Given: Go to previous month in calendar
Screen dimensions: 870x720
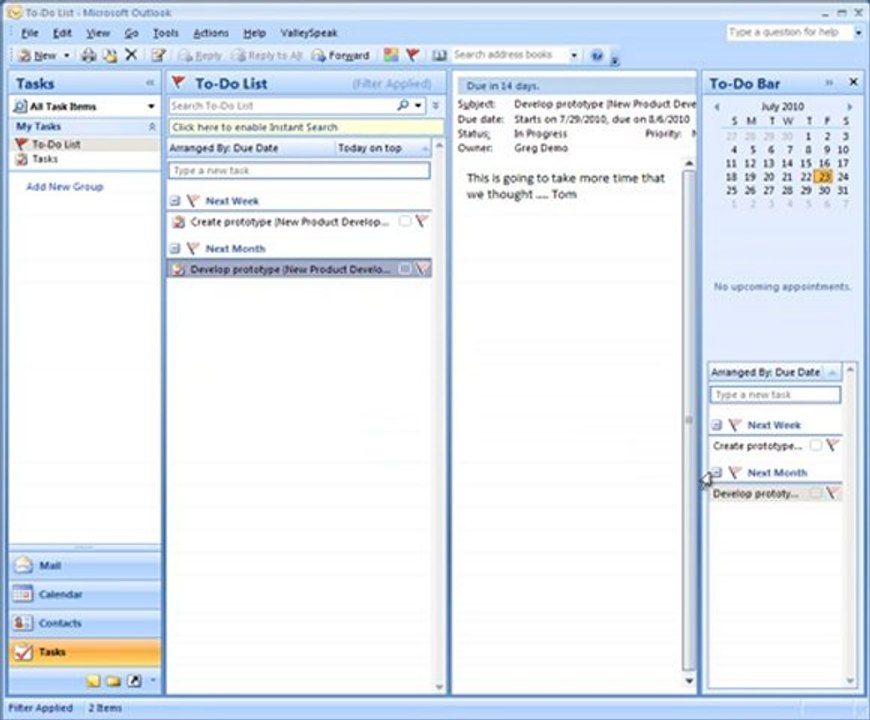Looking at the screenshot, I should click(x=717, y=107).
